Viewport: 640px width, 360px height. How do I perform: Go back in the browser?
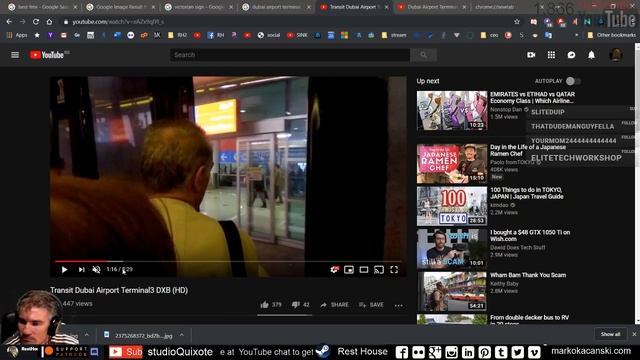pos(9,22)
